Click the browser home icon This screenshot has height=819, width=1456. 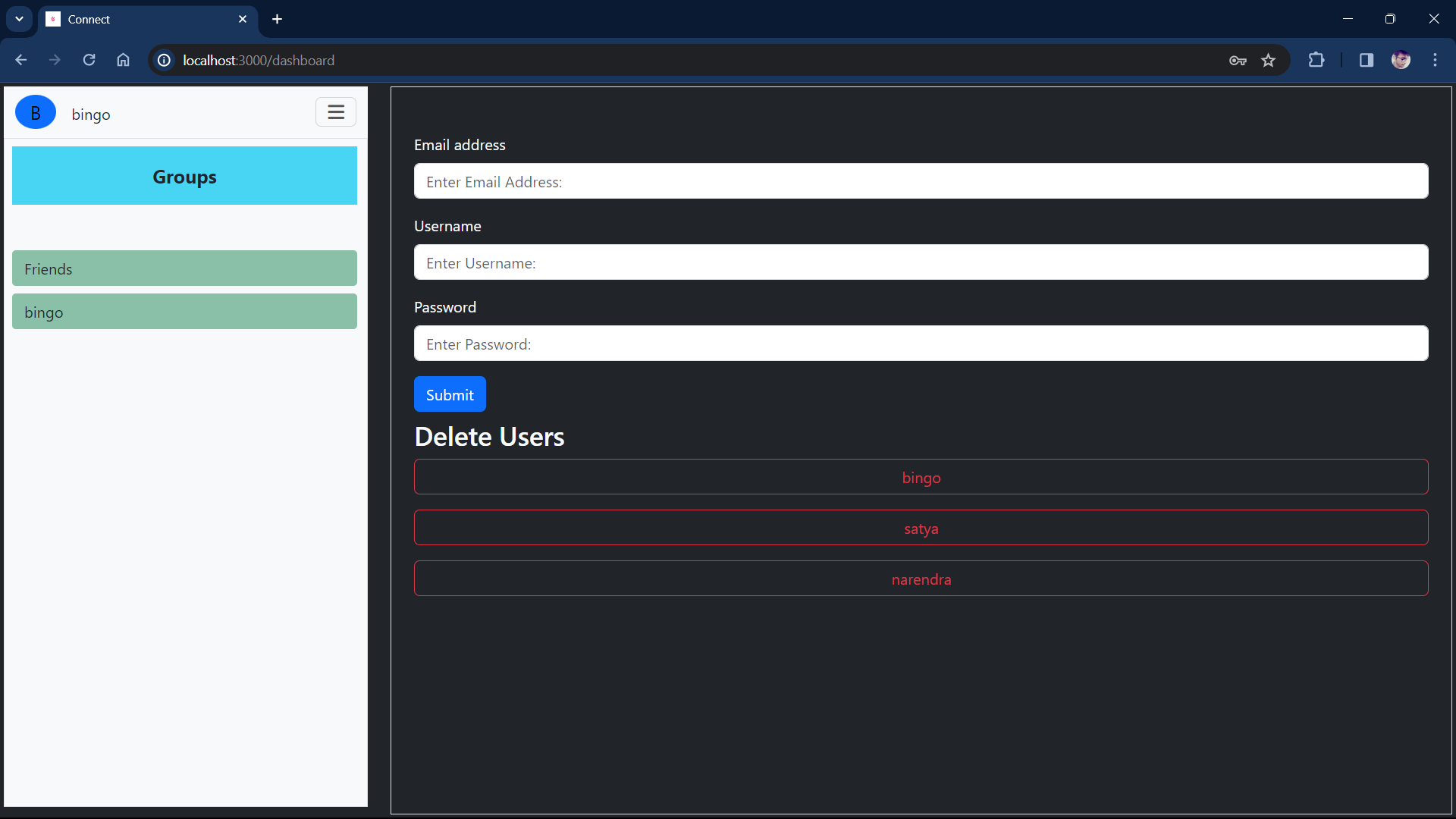point(123,60)
